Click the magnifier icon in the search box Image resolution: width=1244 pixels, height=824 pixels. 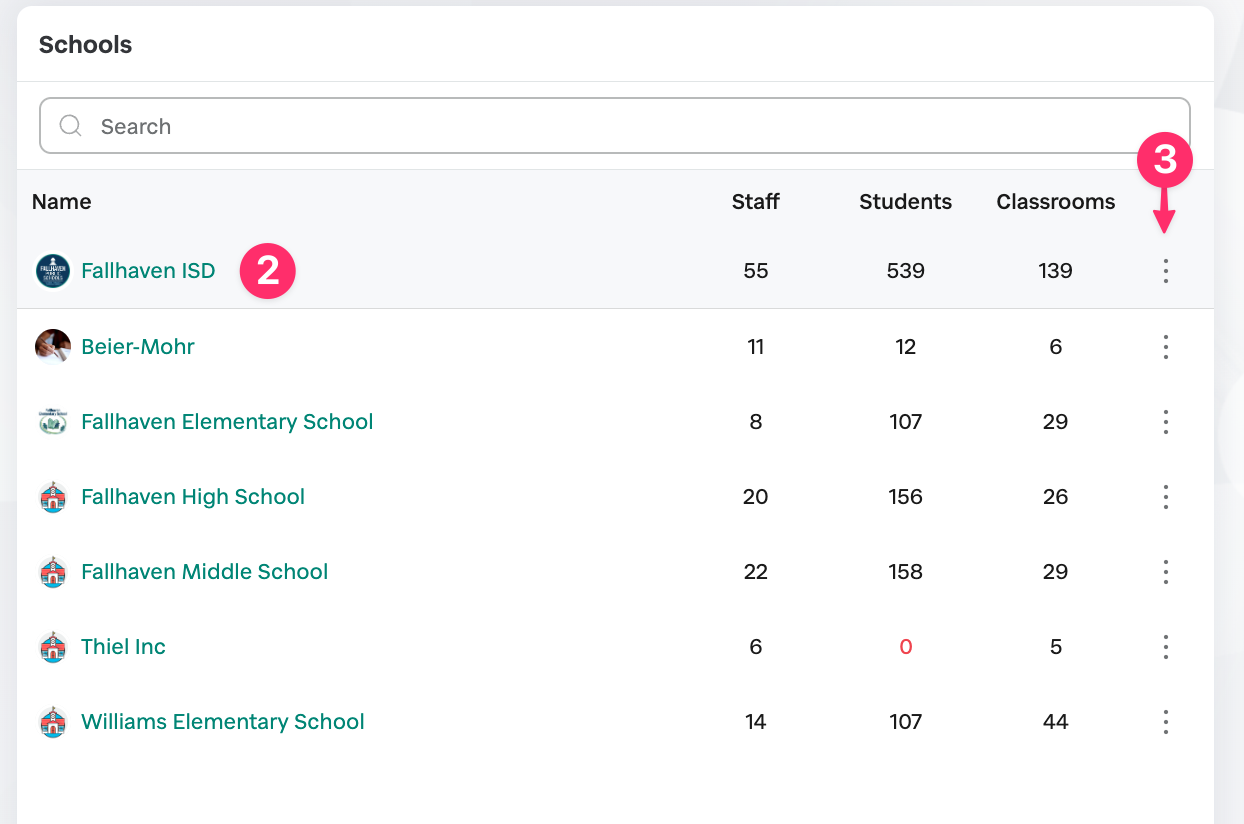point(71,126)
